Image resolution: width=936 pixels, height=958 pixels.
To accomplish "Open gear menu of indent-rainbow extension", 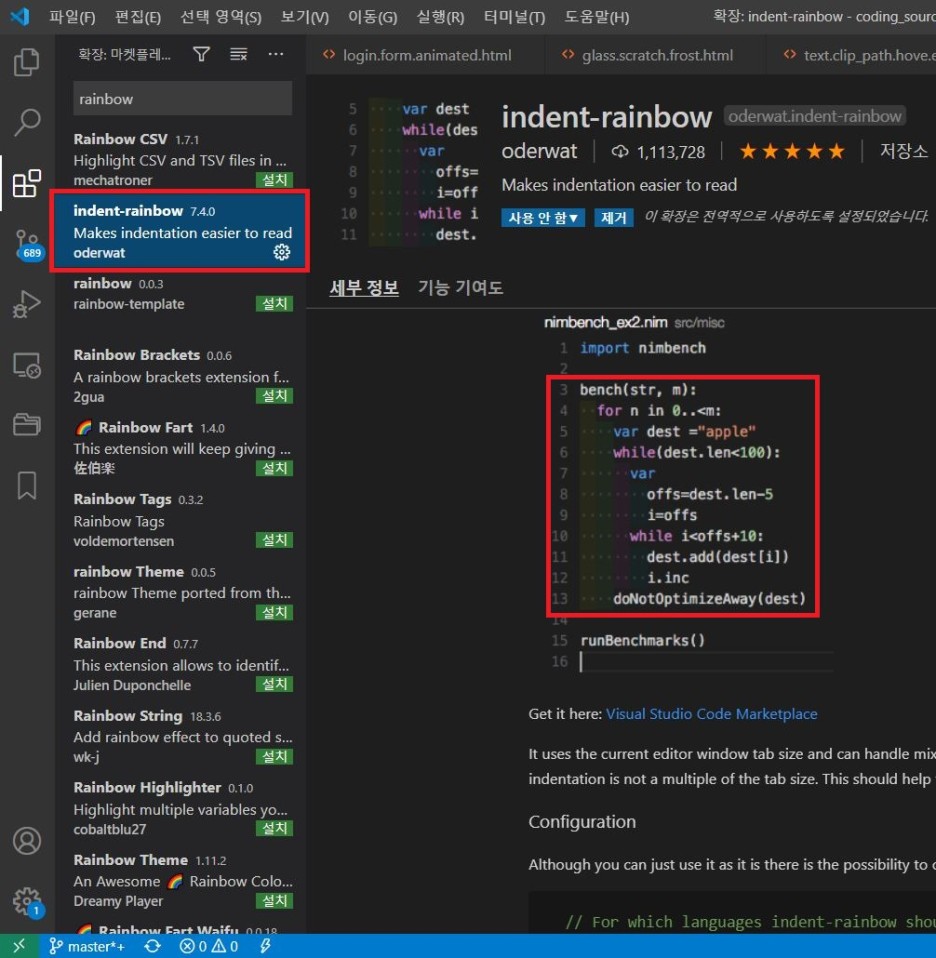I will coord(282,252).
